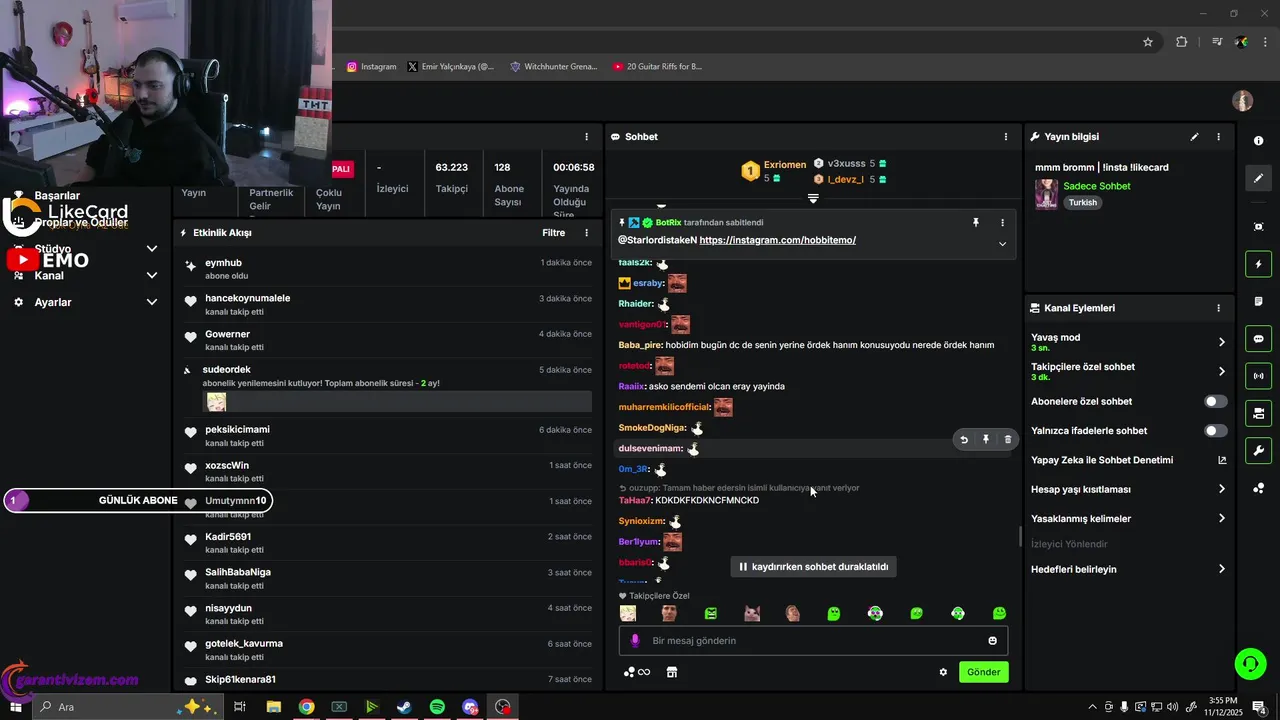
Task: Select the sudeordek subscription renewal entry
Action: (x=388, y=389)
